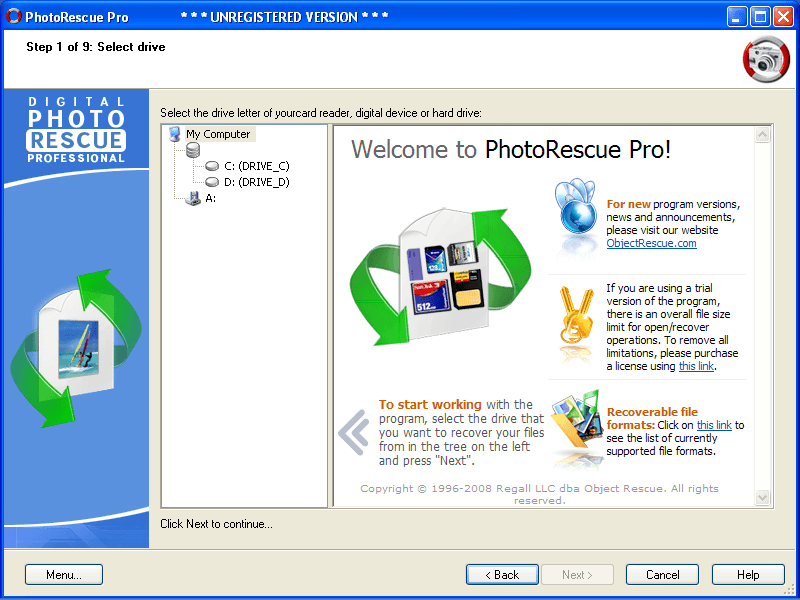Select the A: floppy drive entry
Image resolution: width=800 pixels, height=600 pixels.
[211, 198]
